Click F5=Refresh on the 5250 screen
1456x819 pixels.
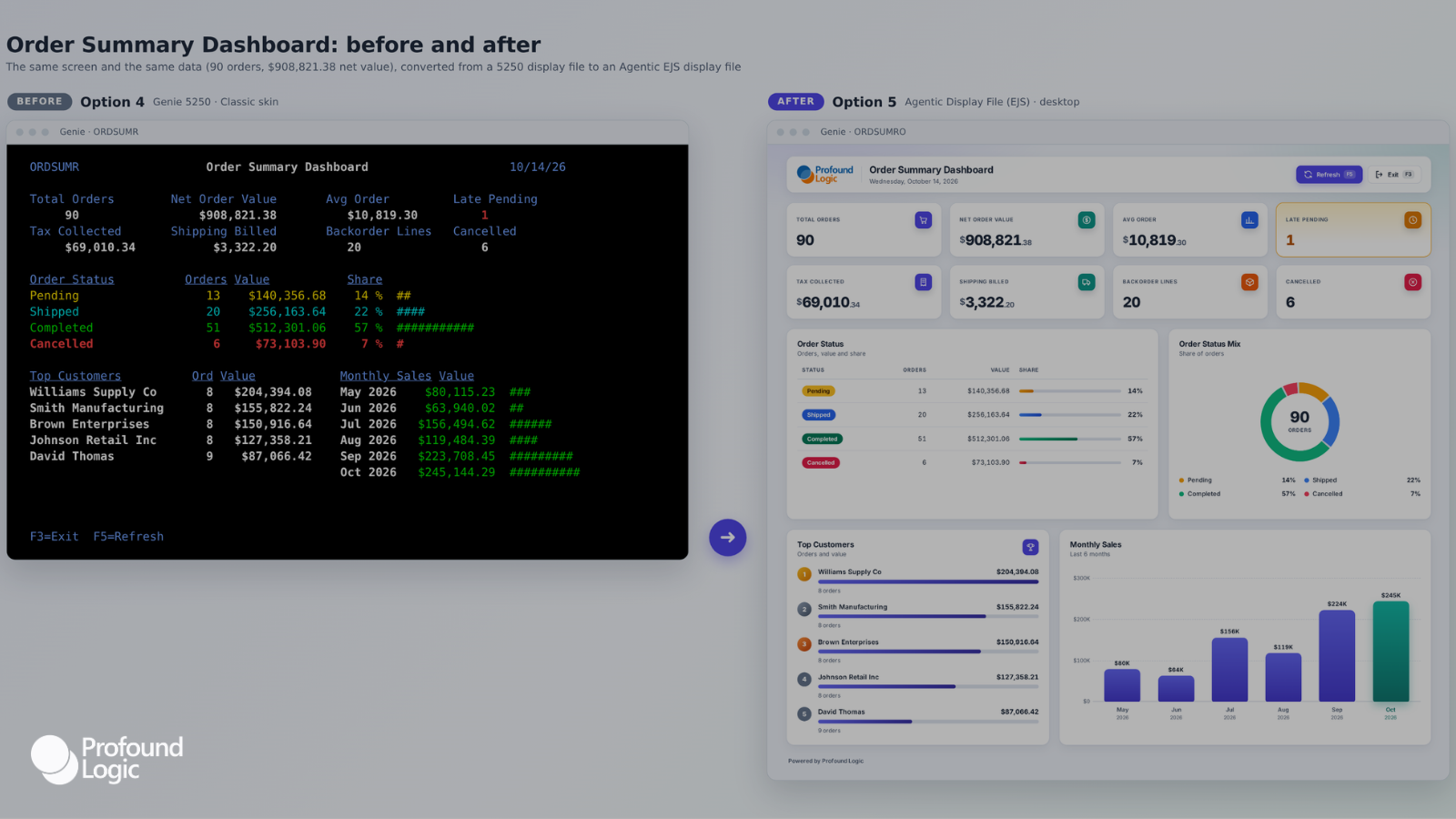point(128,537)
